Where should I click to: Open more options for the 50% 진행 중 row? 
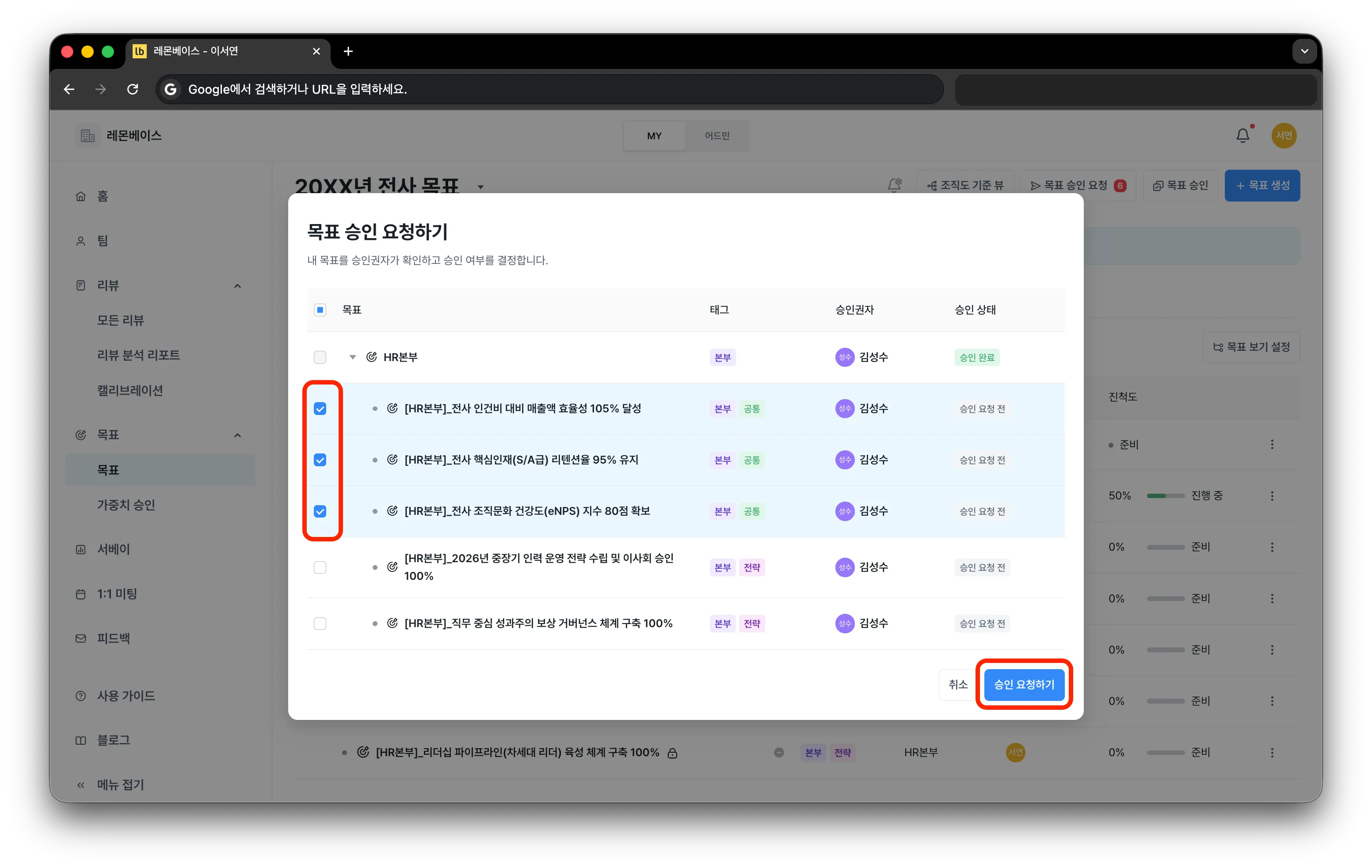click(x=1272, y=495)
